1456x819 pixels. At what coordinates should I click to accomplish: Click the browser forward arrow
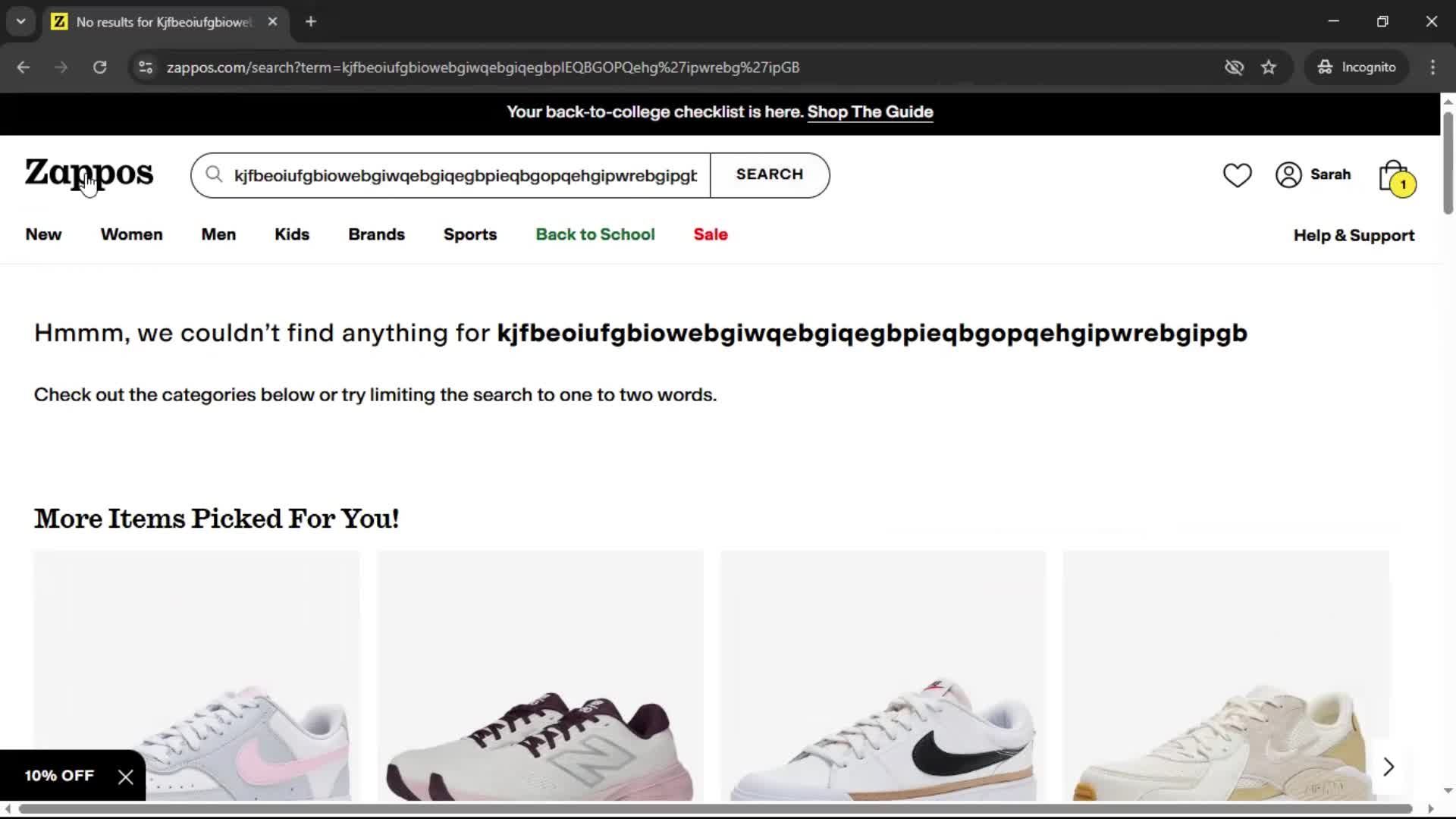[61, 67]
